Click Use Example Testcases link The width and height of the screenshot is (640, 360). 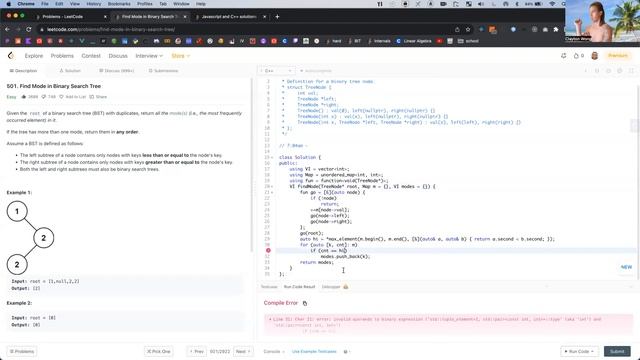314,351
